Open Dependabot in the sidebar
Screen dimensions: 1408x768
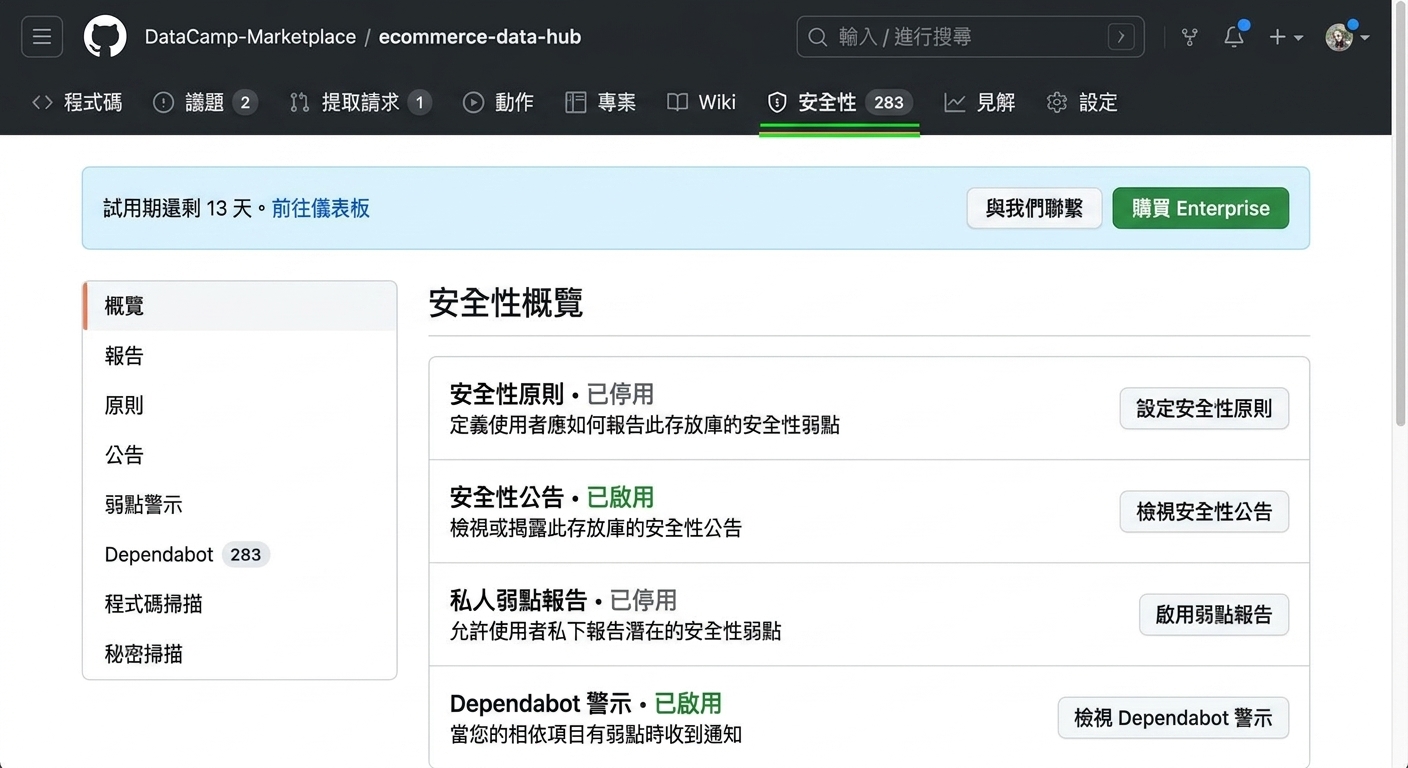coord(240,554)
